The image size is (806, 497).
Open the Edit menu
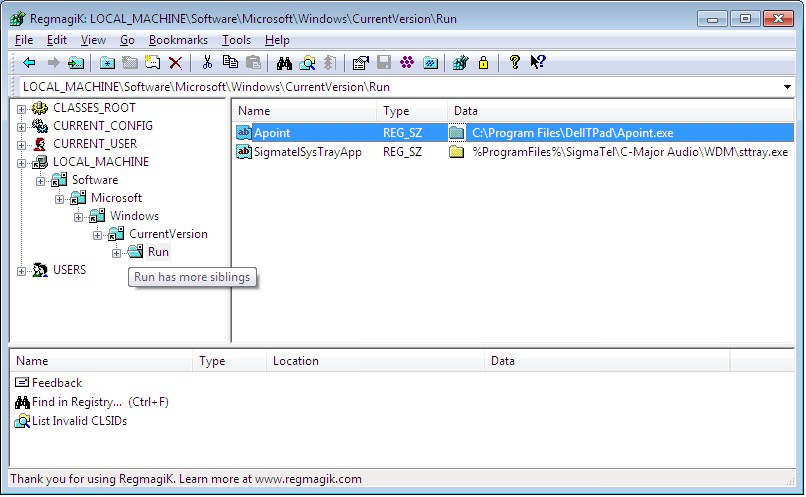57,40
